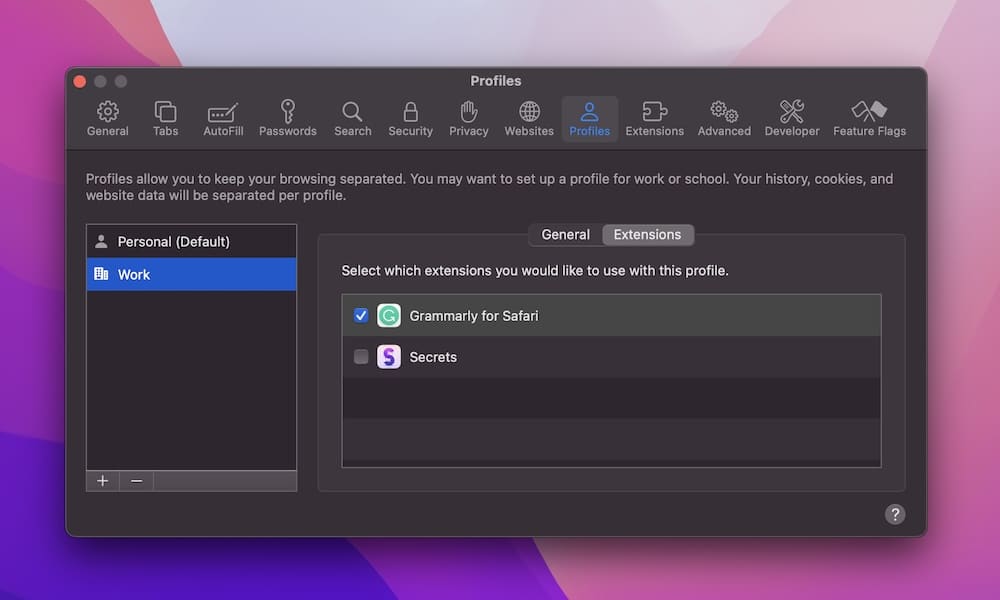Enable the Secrets extension

(x=361, y=356)
